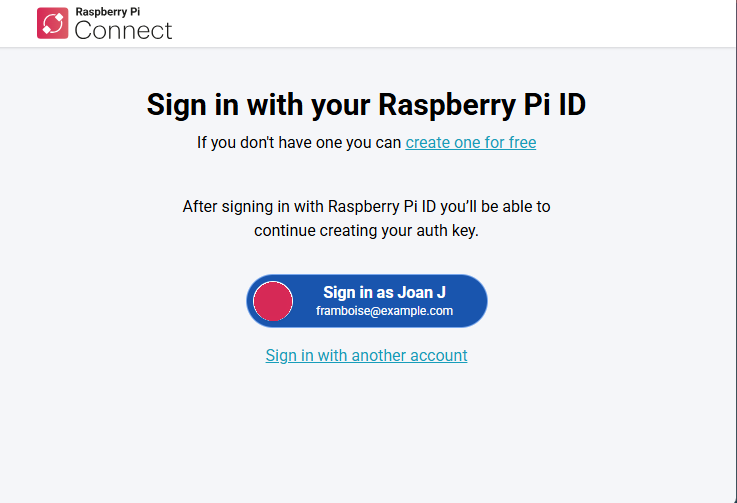Click the word "free" in the create link

[x=522, y=142]
